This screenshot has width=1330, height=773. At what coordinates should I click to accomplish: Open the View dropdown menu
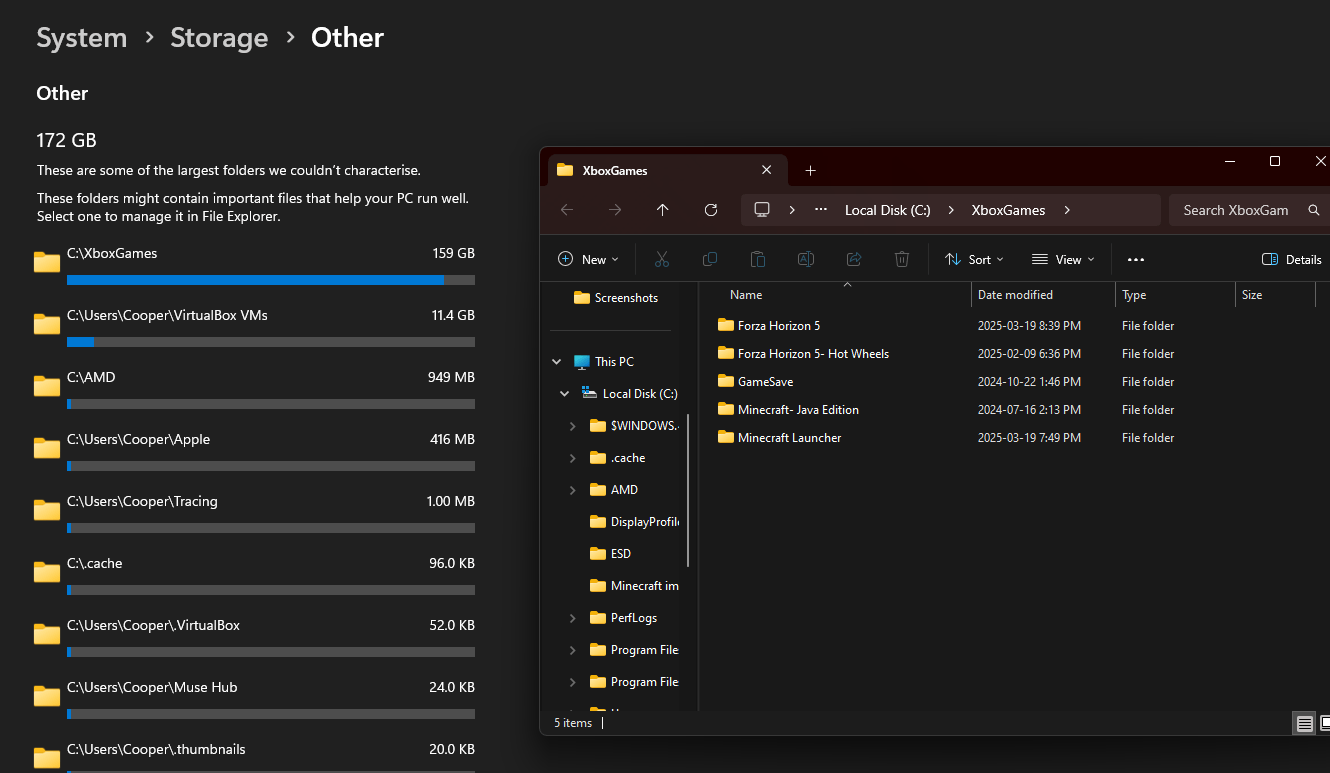coord(1063,259)
